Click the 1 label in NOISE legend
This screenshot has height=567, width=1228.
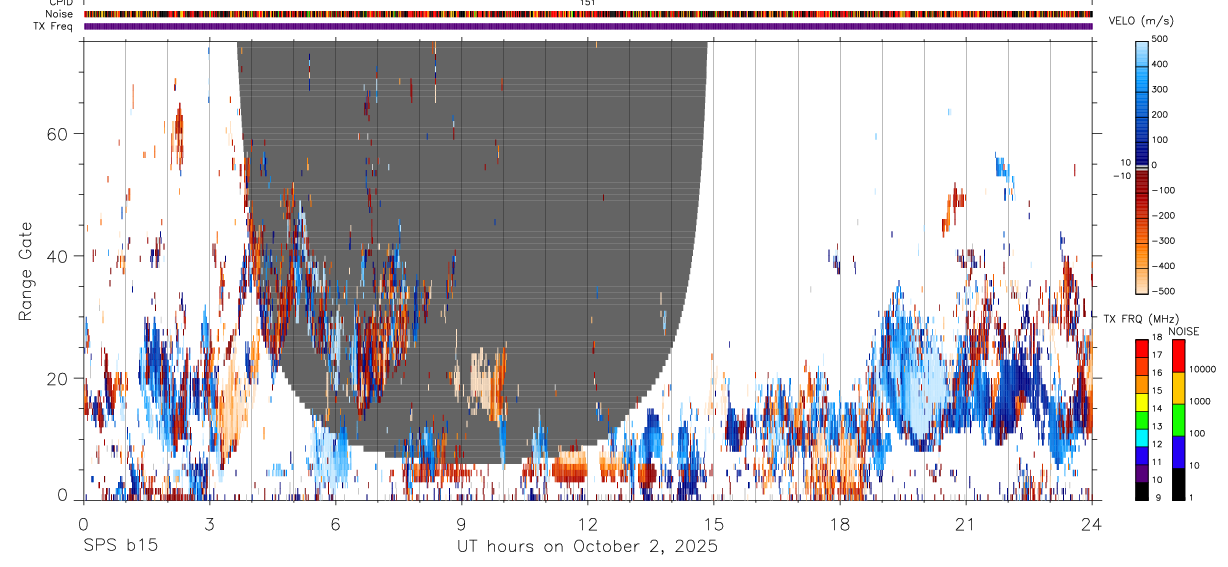click(1193, 497)
